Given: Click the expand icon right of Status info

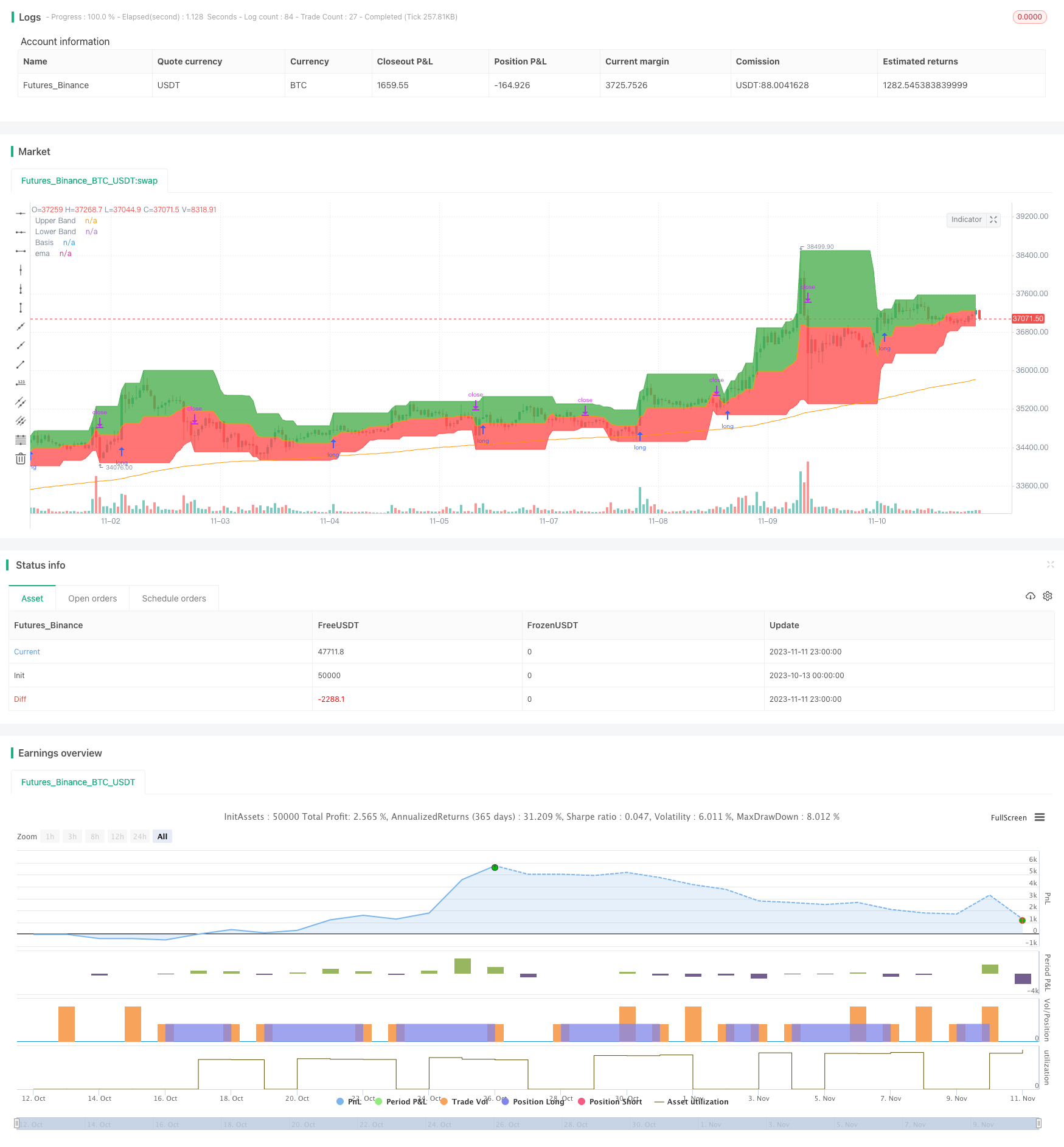Looking at the screenshot, I should coord(1050,565).
